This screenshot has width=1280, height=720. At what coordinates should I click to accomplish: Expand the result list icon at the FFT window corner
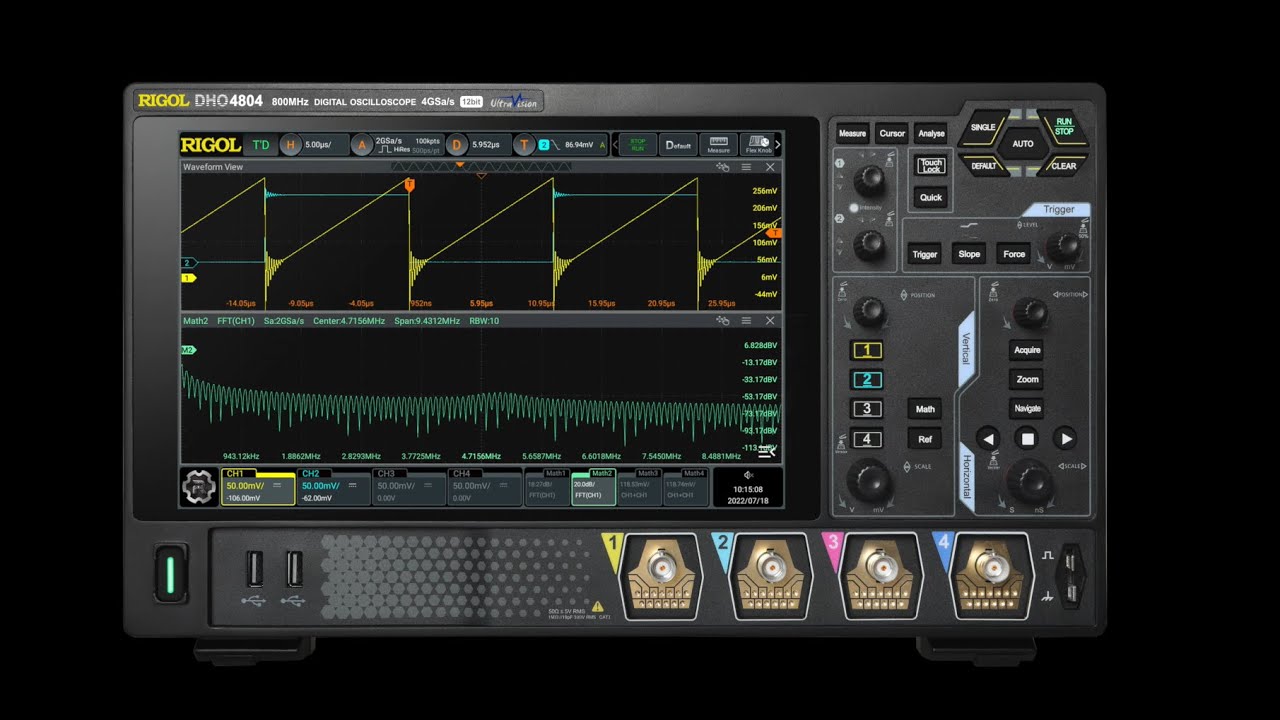click(x=767, y=452)
